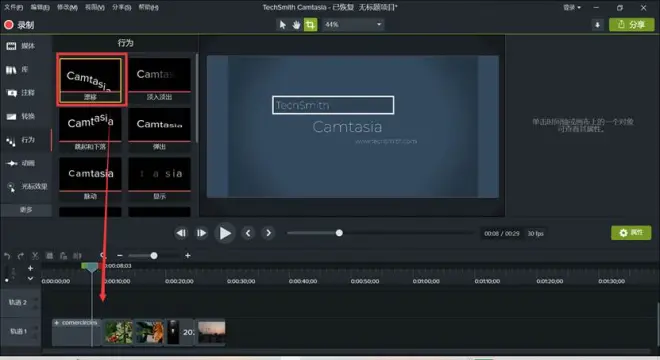Click the split icon in timeline toolbar
Image resolution: width=660 pixels, height=360 pixels.
(77, 256)
